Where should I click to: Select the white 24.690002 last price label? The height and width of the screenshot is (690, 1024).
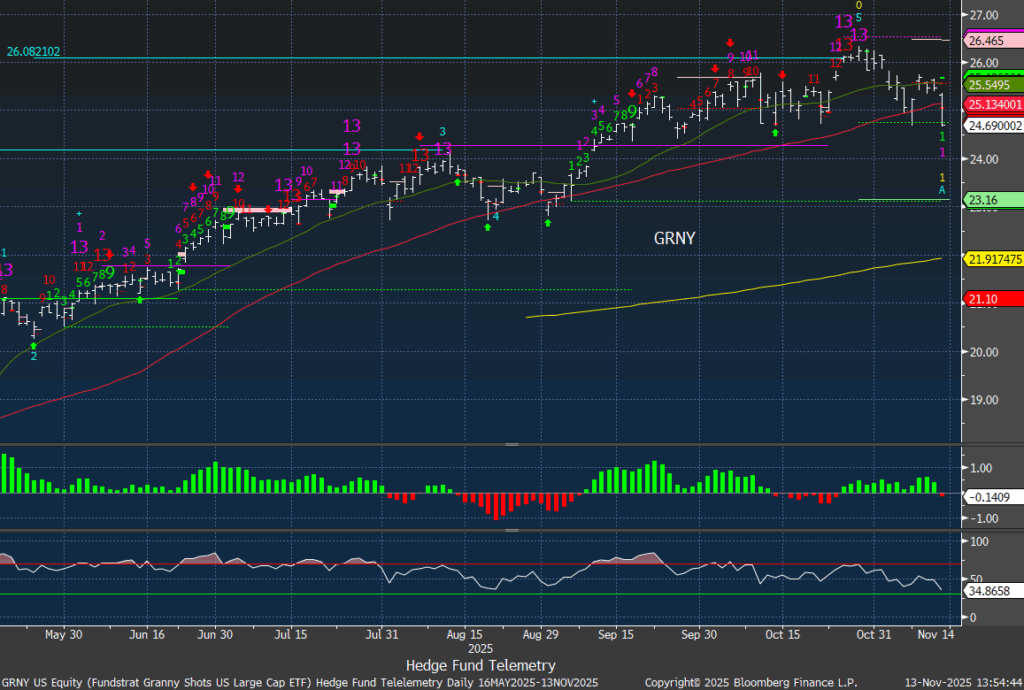point(993,125)
